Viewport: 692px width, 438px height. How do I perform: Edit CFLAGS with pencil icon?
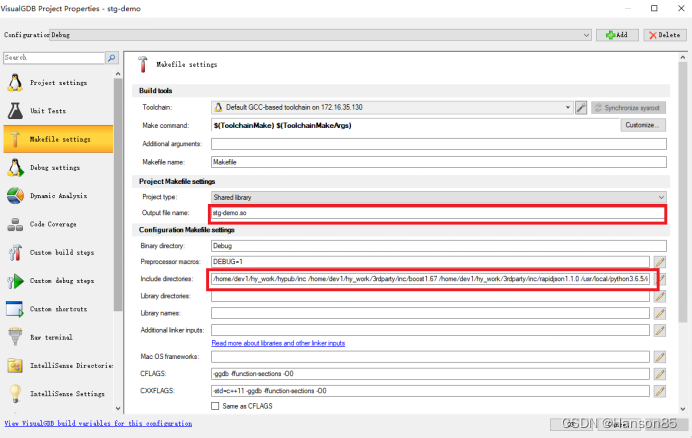pos(660,374)
